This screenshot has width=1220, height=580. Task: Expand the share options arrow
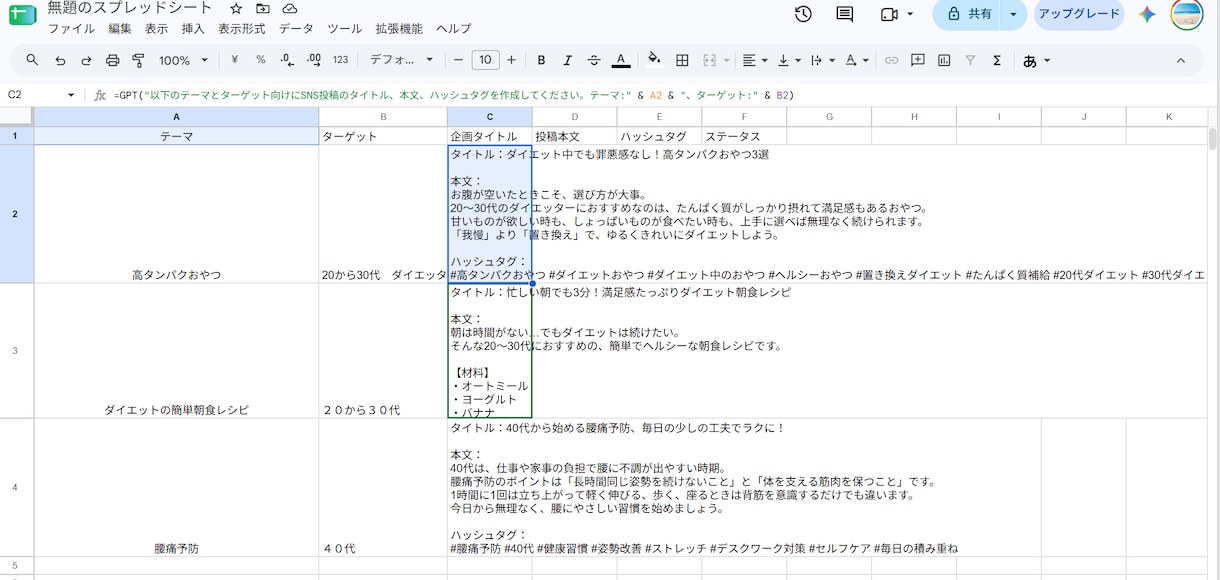tap(1014, 14)
